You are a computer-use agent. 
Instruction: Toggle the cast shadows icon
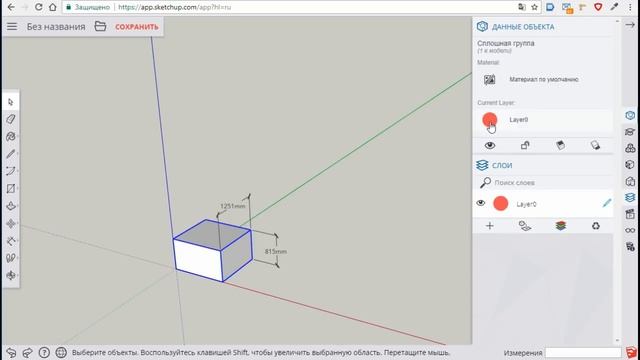click(x=596, y=145)
